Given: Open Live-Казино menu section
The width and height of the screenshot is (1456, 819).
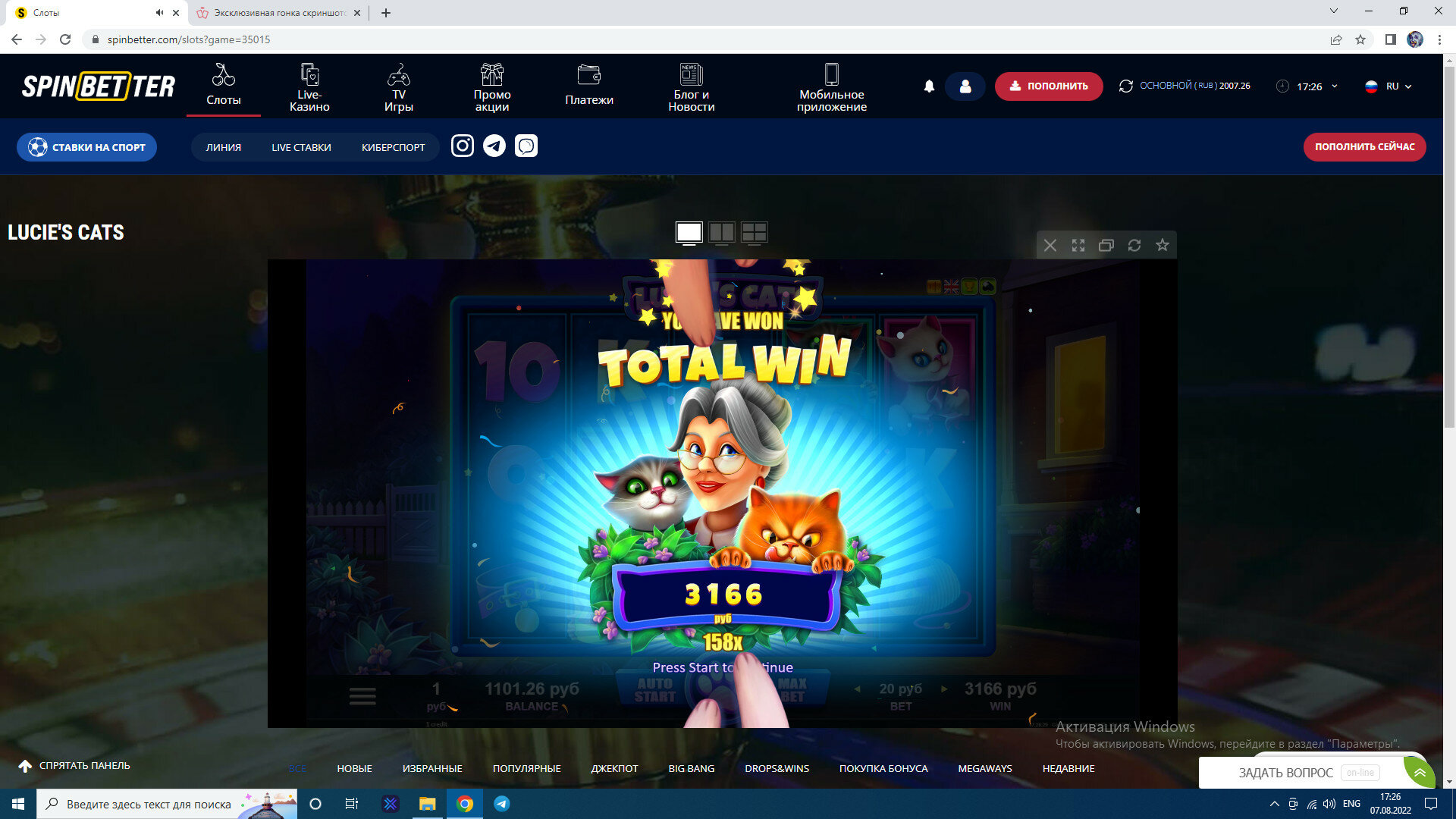Looking at the screenshot, I should coord(309,88).
